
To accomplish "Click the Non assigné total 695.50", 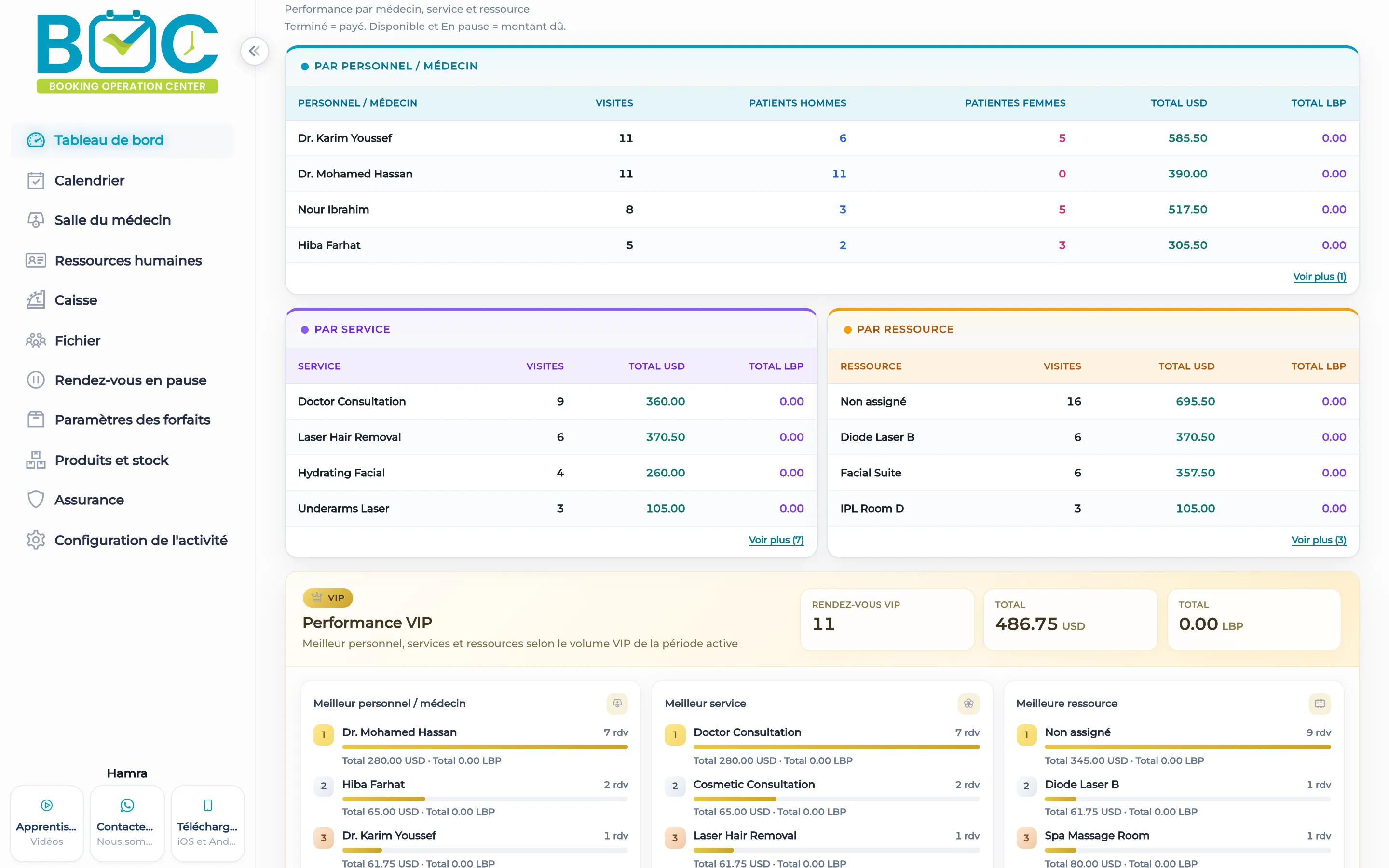I will click(x=1195, y=401).
